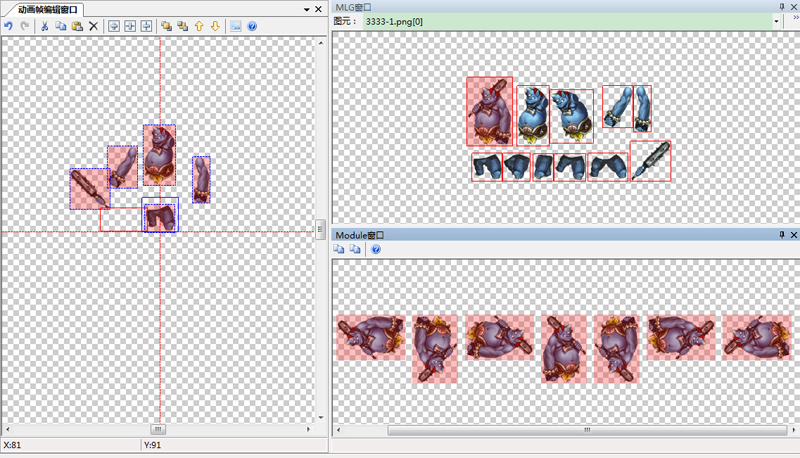Bring module to front layer icon
This screenshot has width=800, height=458.
166,26
